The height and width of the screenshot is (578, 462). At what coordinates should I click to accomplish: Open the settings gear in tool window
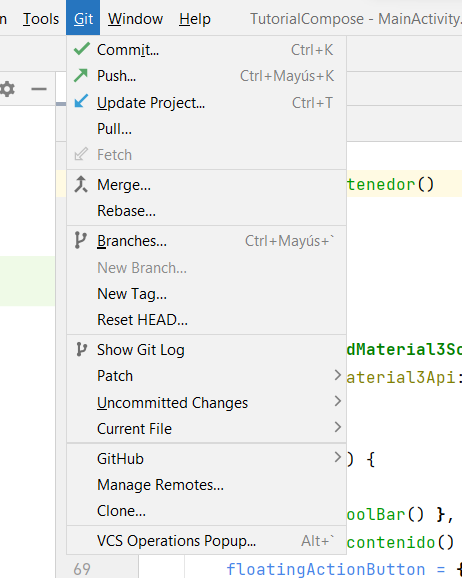(7, 89)
